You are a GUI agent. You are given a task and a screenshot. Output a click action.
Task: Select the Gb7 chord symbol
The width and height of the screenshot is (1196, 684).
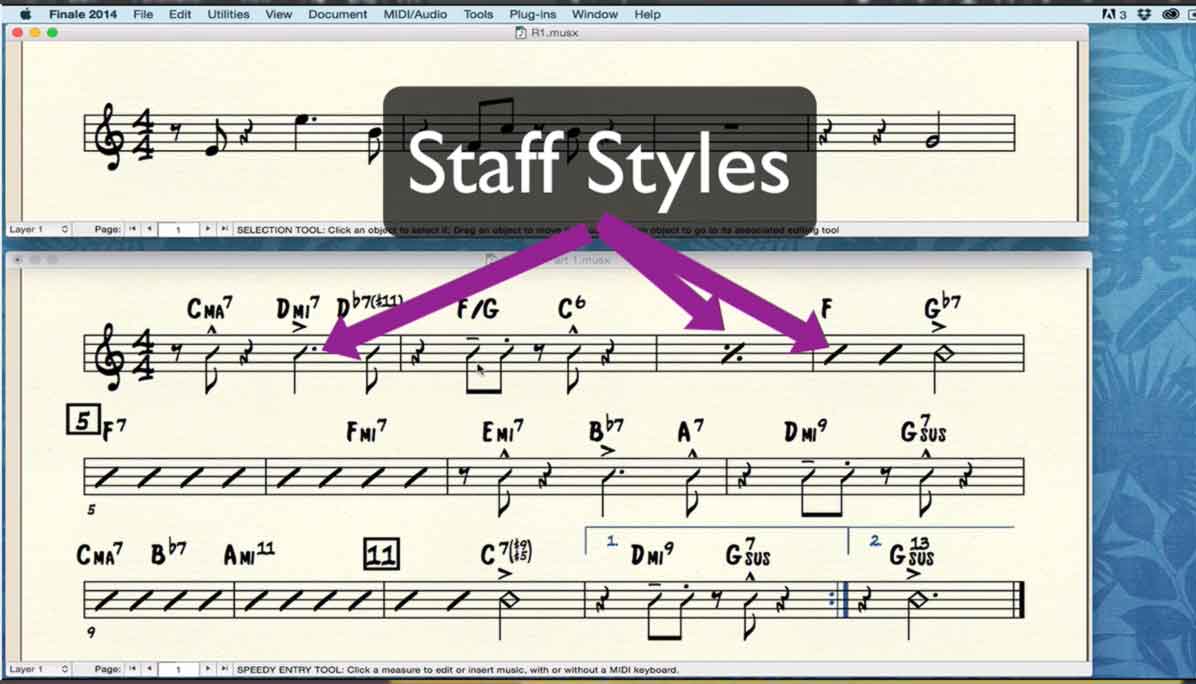[x=943, y=305]
